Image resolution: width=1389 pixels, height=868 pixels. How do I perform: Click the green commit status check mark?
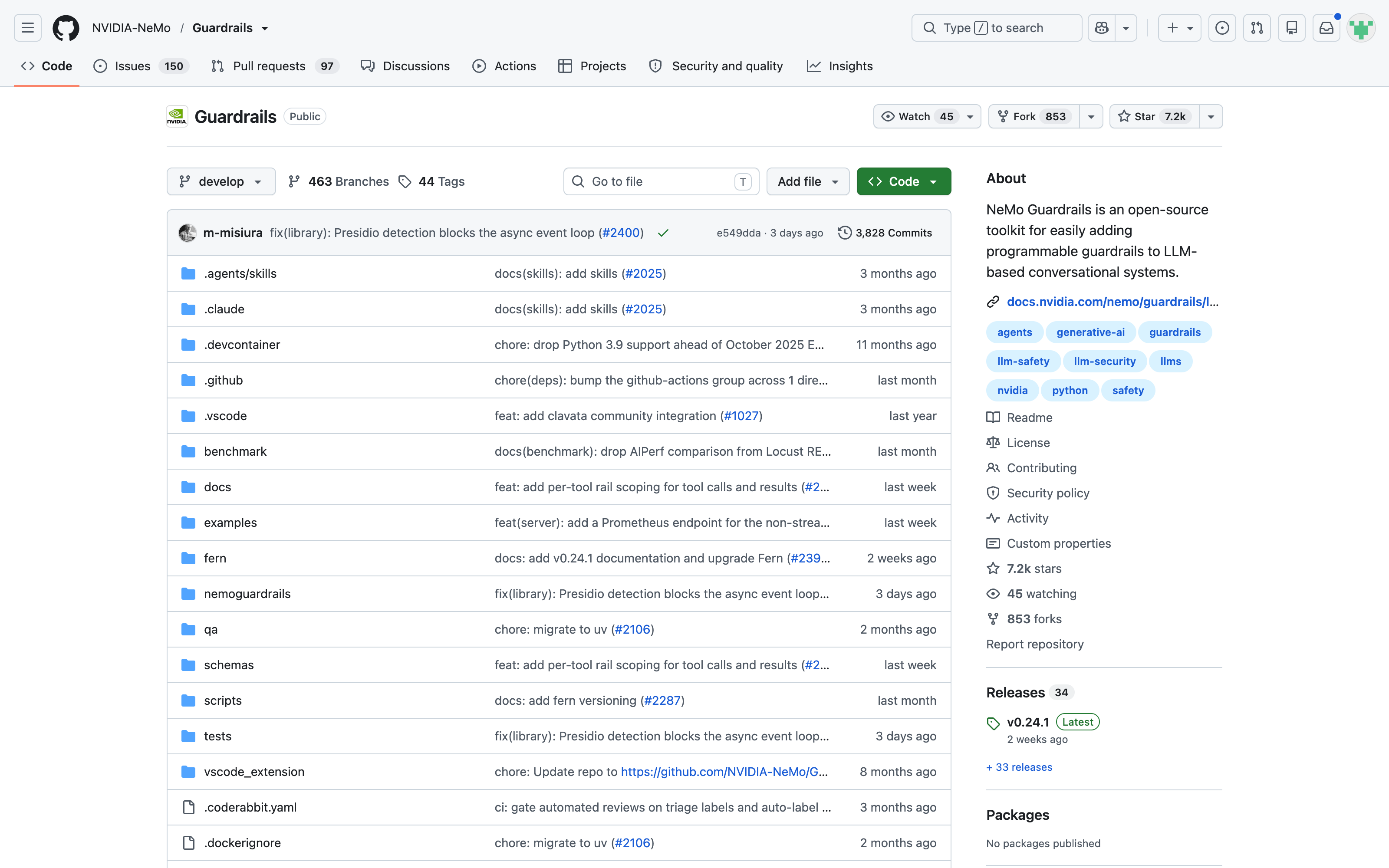coord(663,233)
